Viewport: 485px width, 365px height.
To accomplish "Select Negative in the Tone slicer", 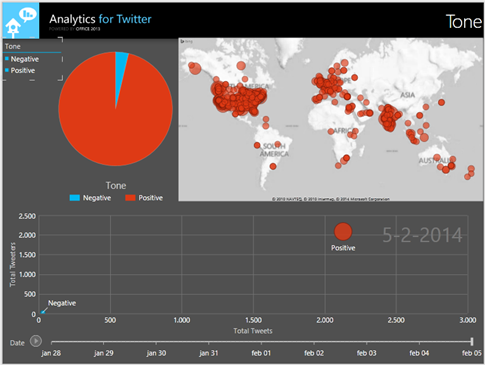I will 25,59.
